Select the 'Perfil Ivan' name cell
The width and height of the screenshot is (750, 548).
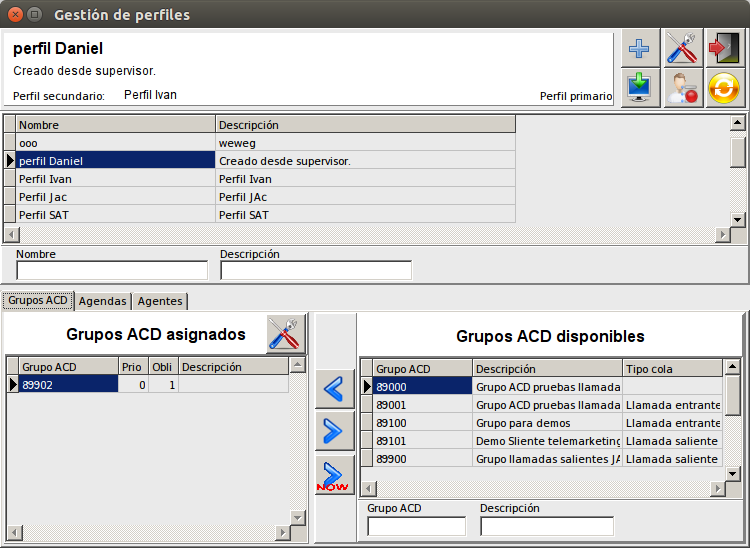[115, 179]
